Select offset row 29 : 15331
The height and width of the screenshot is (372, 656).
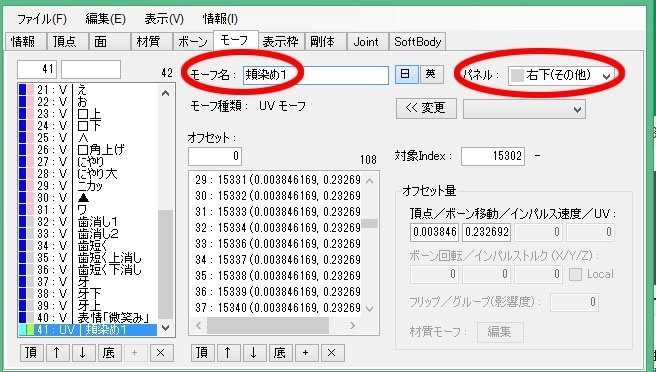pyautogui.click(x=276, y=180)
